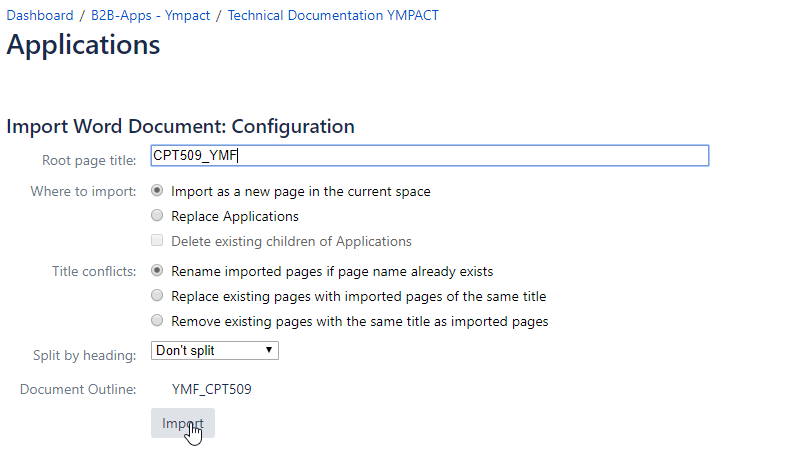The width and height of the screenshot is (788, 464).
Task: Select YMF_CPT509 in the document outline
Action: coord(211,390)
